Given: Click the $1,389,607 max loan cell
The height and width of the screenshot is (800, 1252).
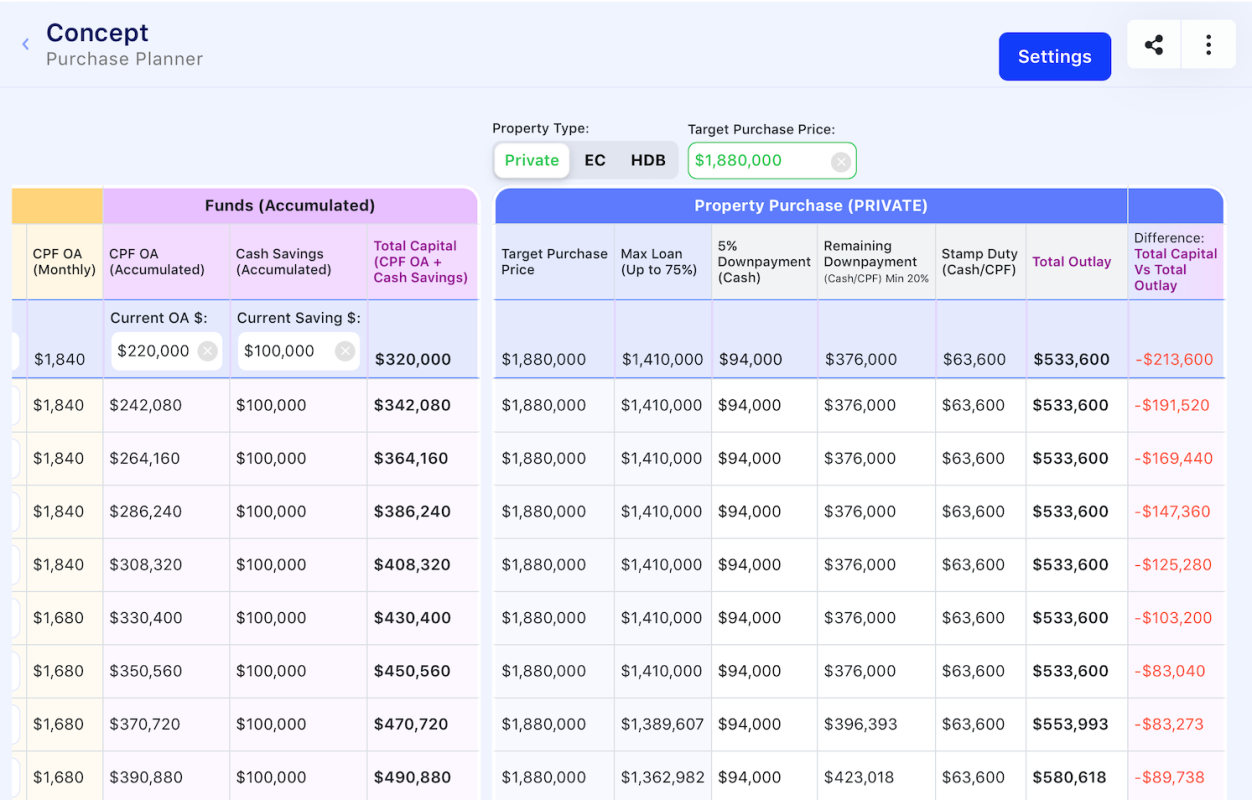Looking at the screenshot, I should click(663, 724).
